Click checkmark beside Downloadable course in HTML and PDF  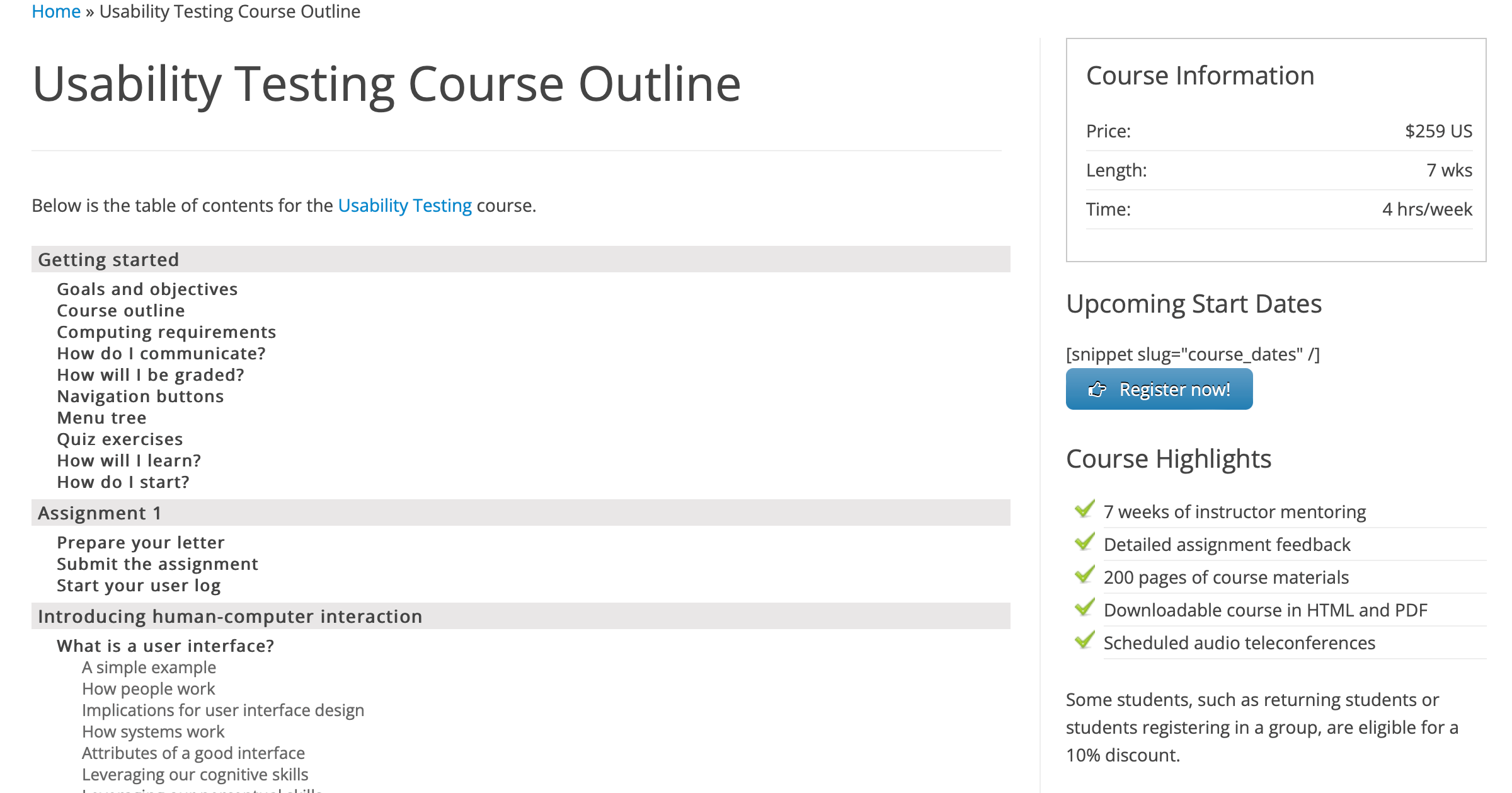click(1084, 608)
